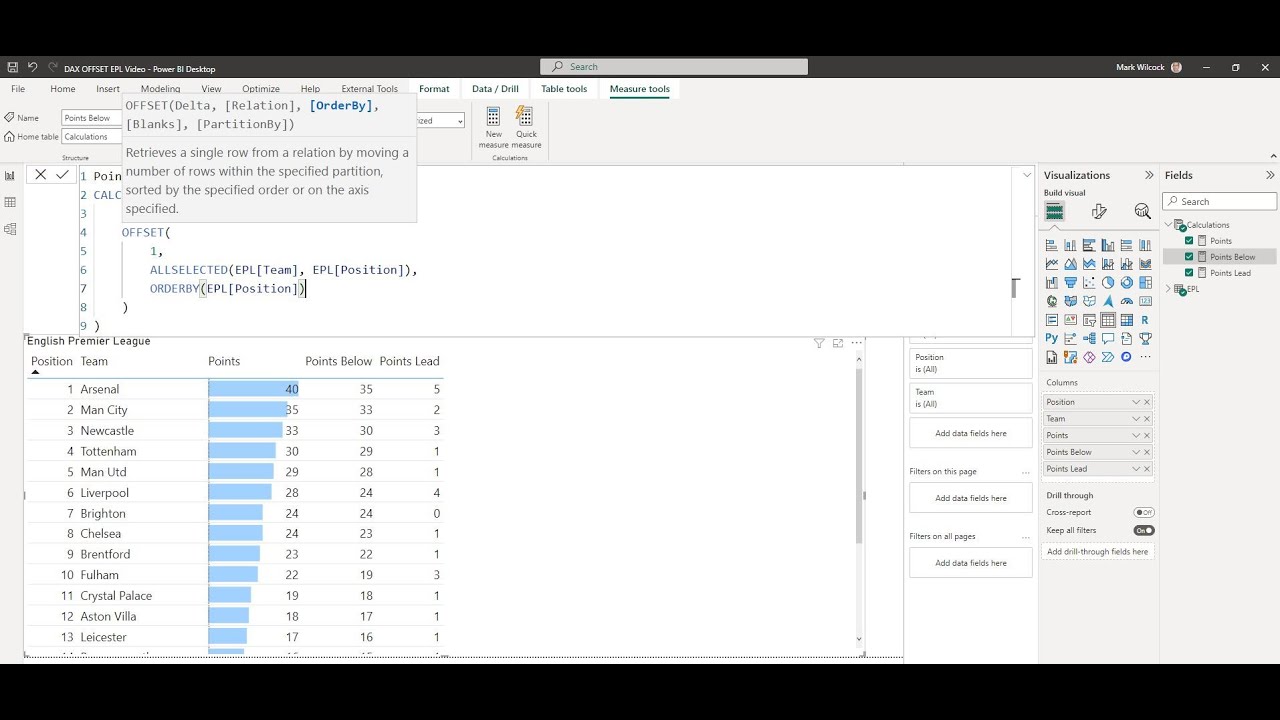The height and width of the screenshot is (720, 1280).
Task: Open Data view from the left sidebar
Action: coord(10,202)
